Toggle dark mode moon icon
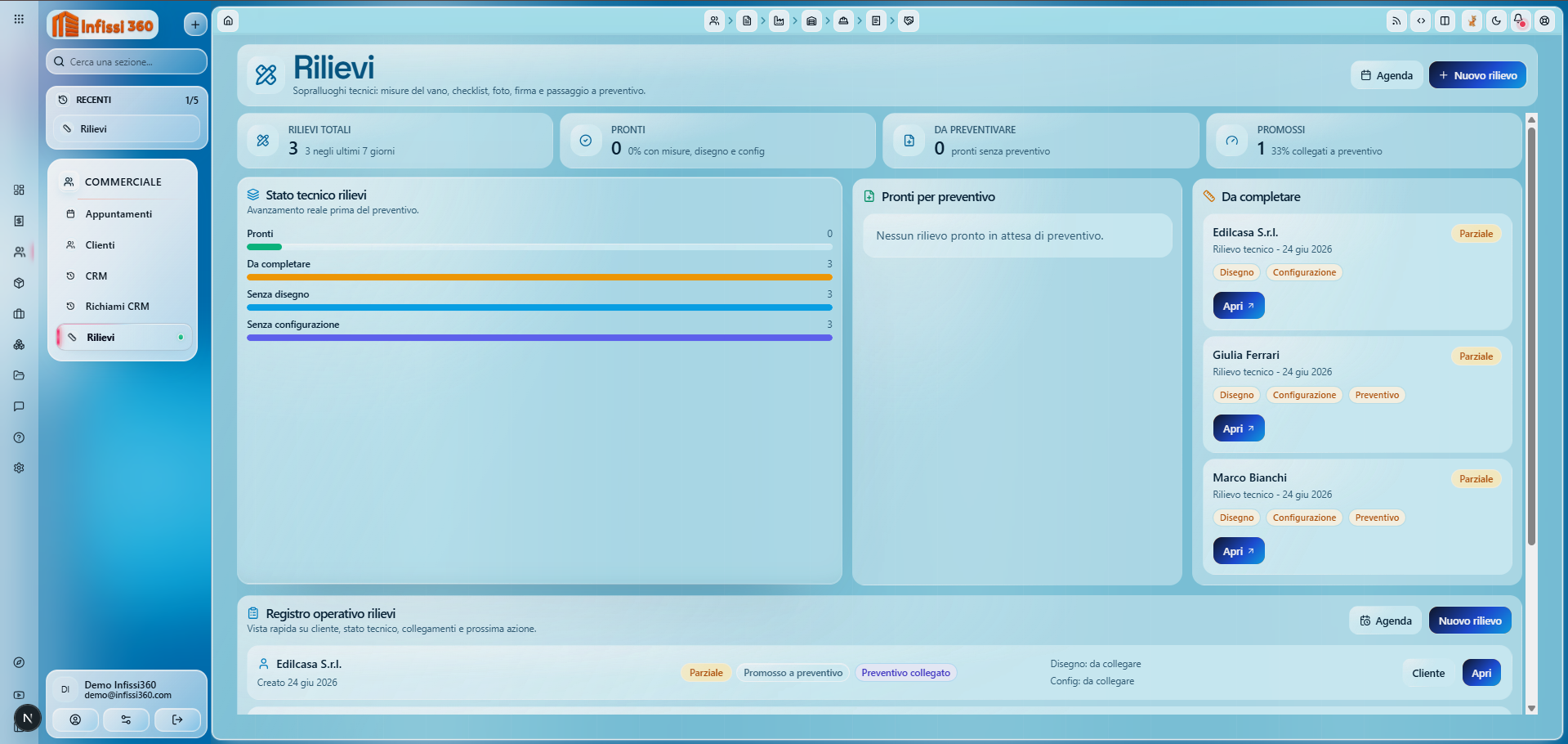Image resolution: width=1568 pixels, height=744 pixels. tap(1495, 21)
